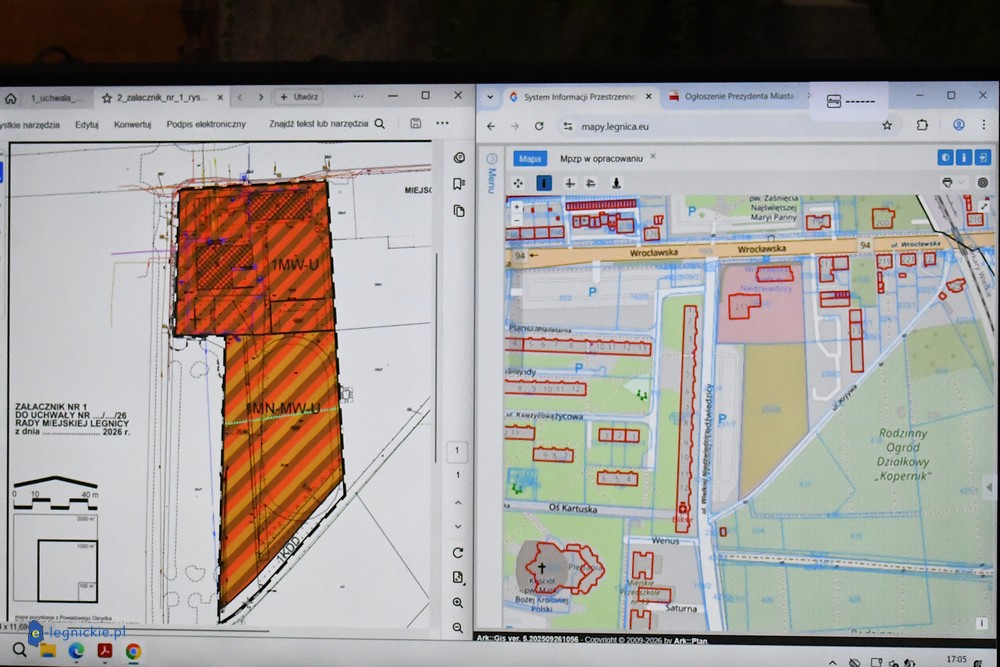Rotate the PDF page using the rotate icon
This screenshot has width=1000, height=667.
(458, 552)
